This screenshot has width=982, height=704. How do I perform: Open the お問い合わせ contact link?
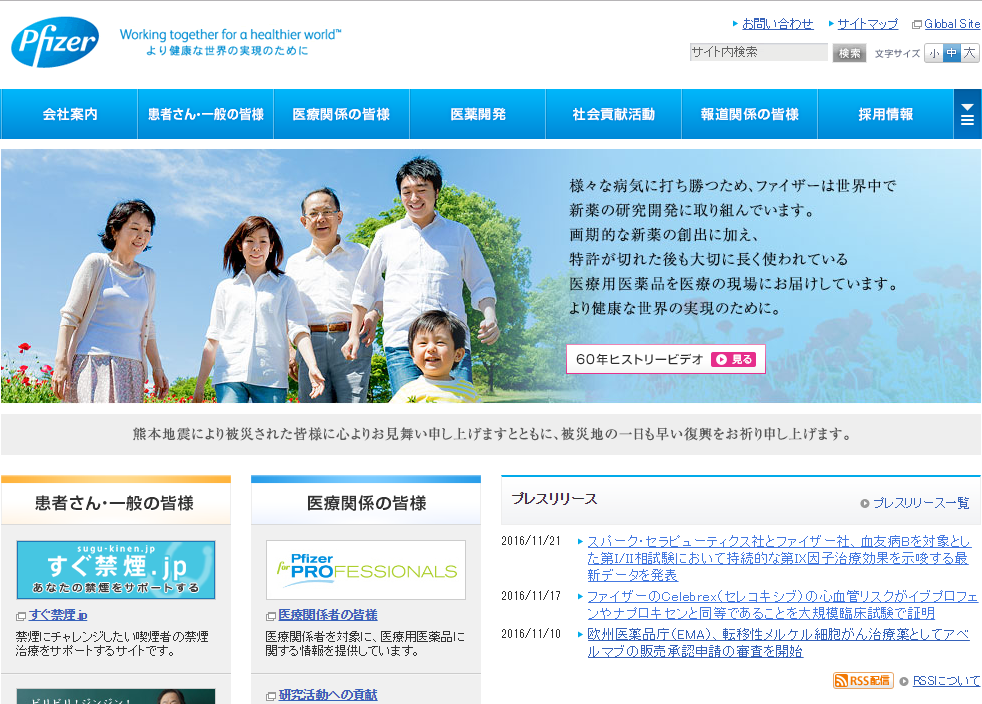[x=777, y=24]
